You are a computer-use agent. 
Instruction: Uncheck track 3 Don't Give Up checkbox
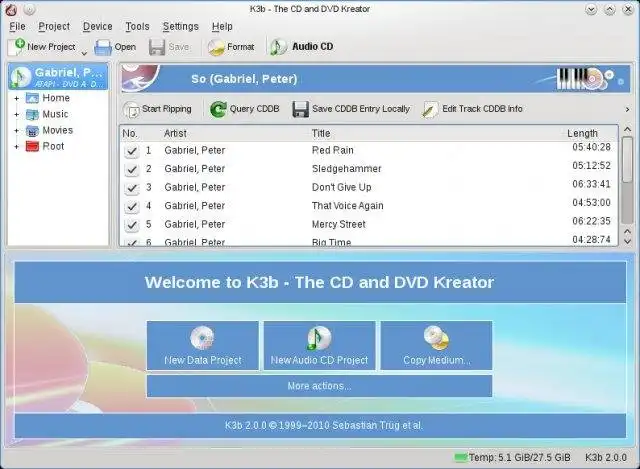point(131,188)
